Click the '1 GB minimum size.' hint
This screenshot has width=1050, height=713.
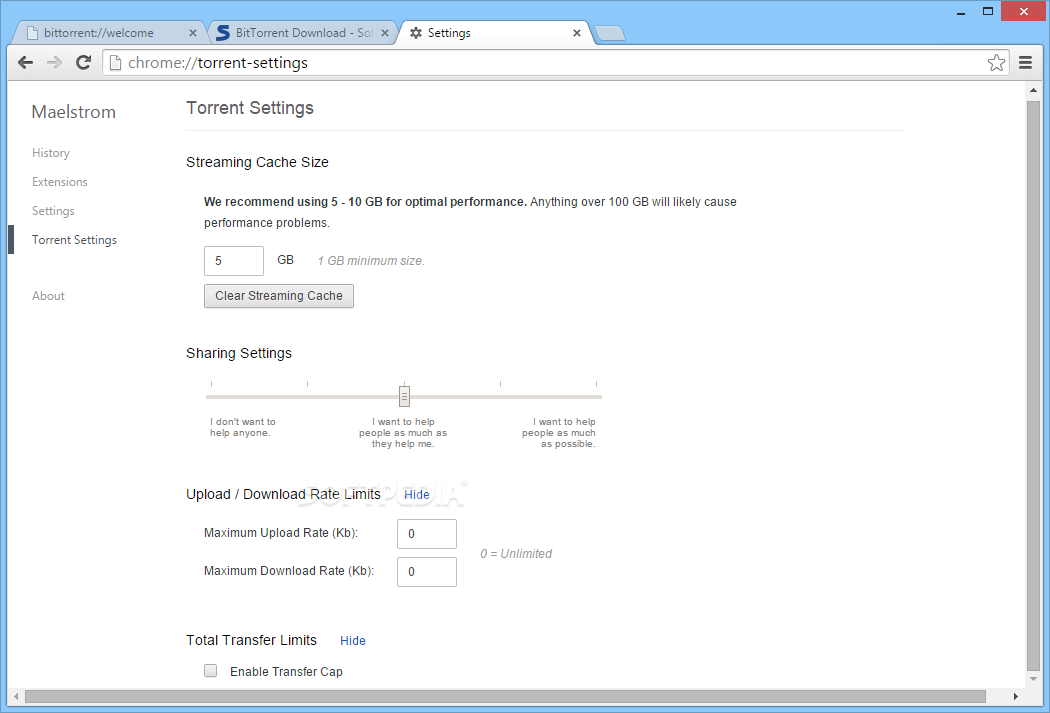point(371,261)
